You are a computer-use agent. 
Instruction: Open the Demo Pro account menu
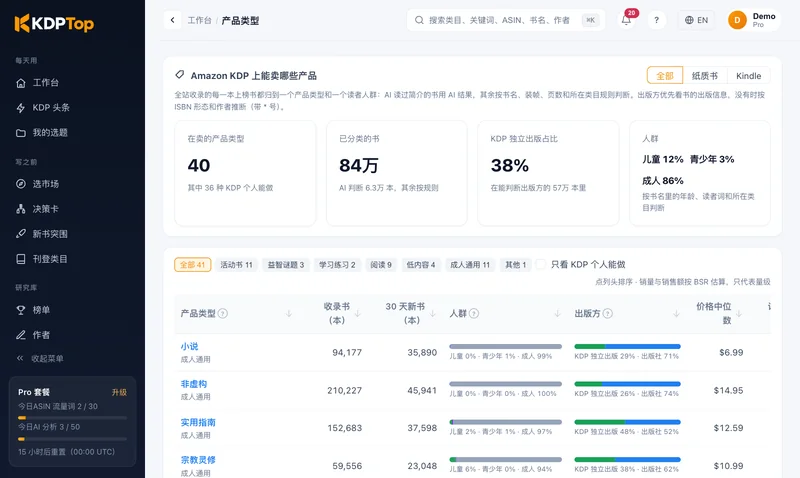(x=754, y=20)
